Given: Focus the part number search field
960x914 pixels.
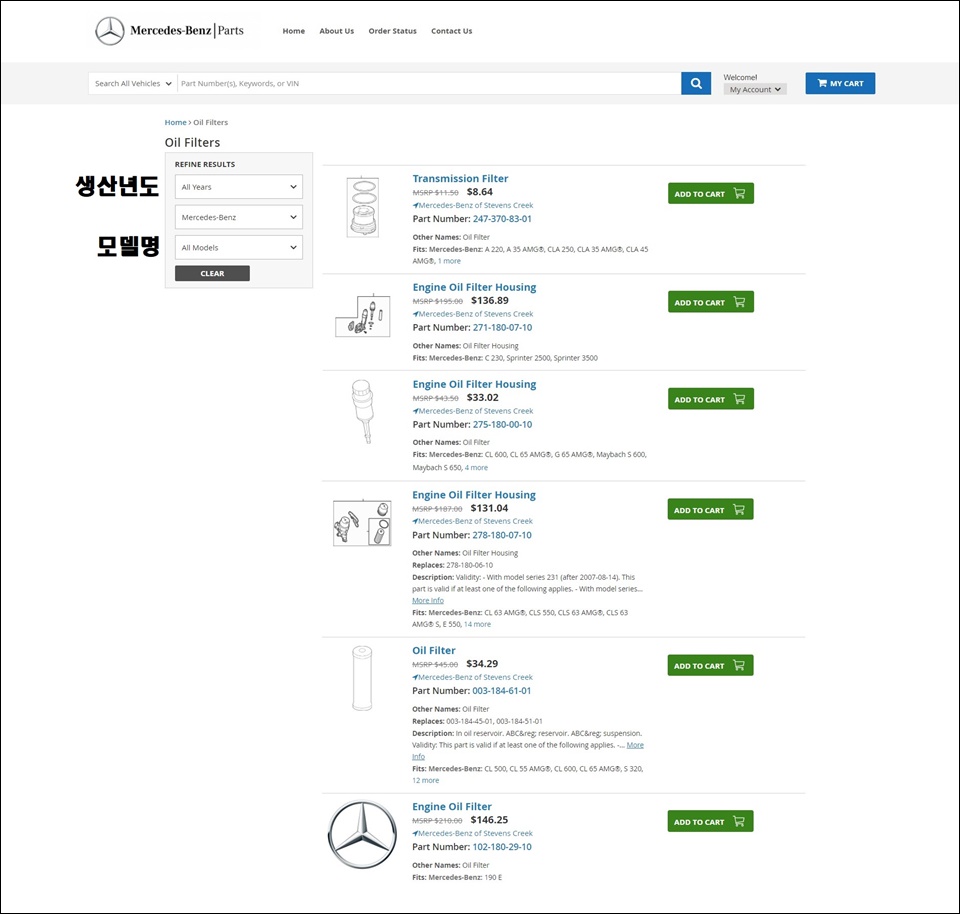Looking at the screenshot, I should point(429,83).
